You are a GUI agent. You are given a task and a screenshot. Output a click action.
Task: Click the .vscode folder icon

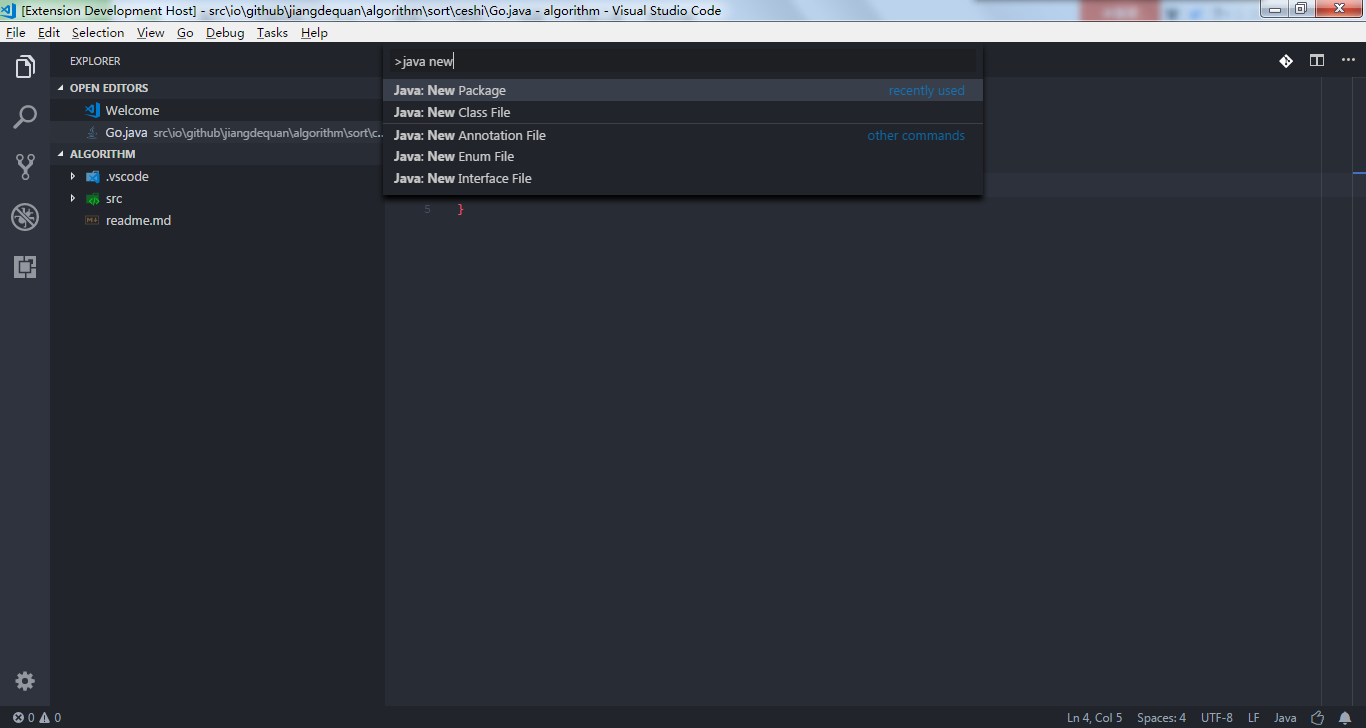(x=93, y=177)
